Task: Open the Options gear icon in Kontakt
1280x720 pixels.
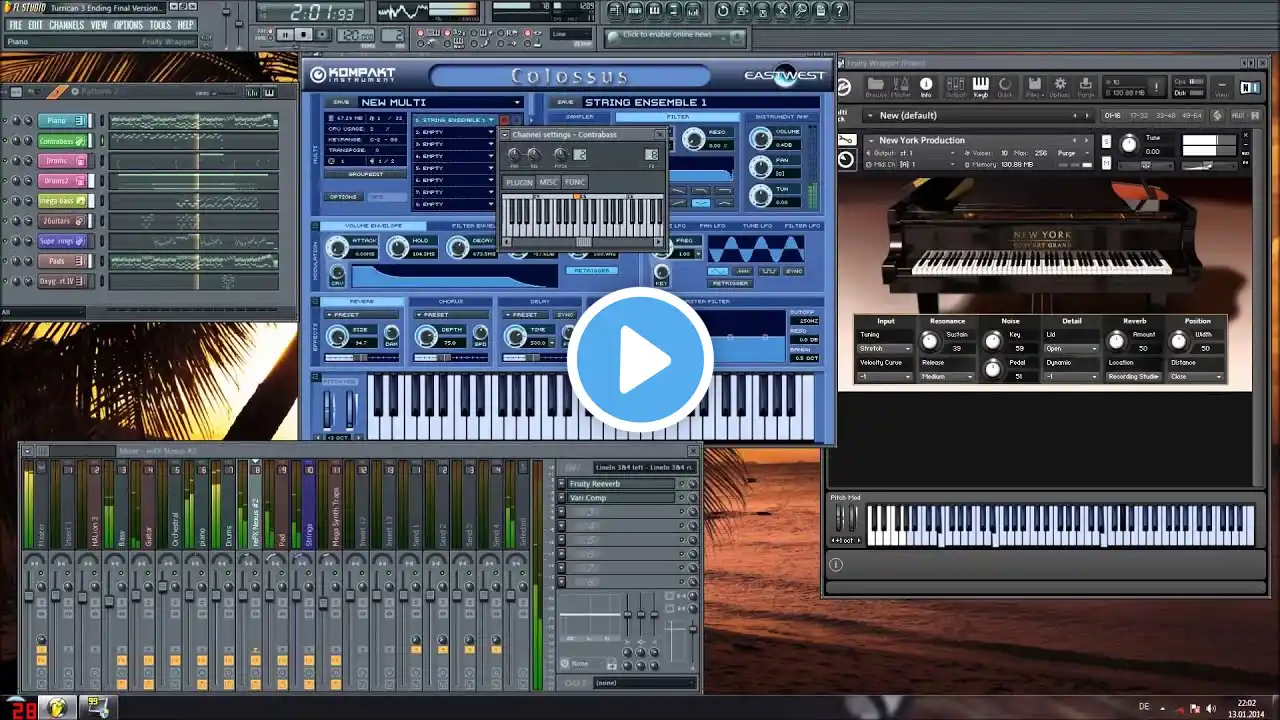Action: (1059, 87)
